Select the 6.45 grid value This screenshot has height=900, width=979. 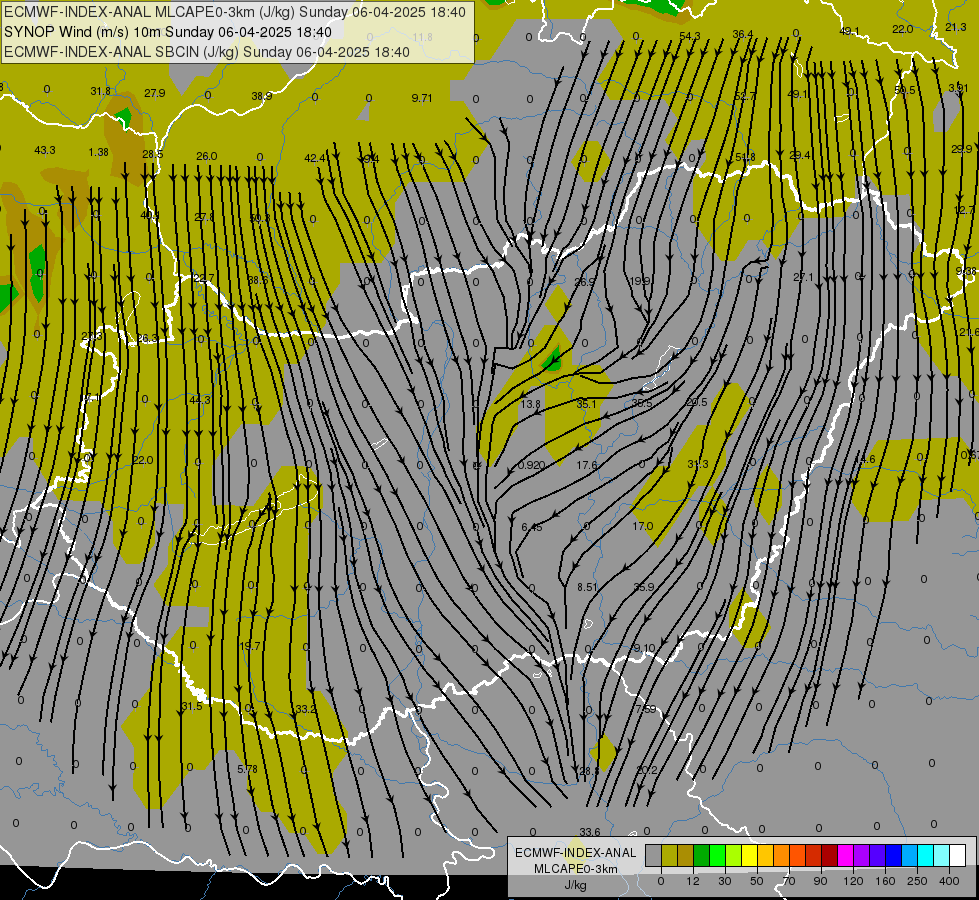click(532, 527)
